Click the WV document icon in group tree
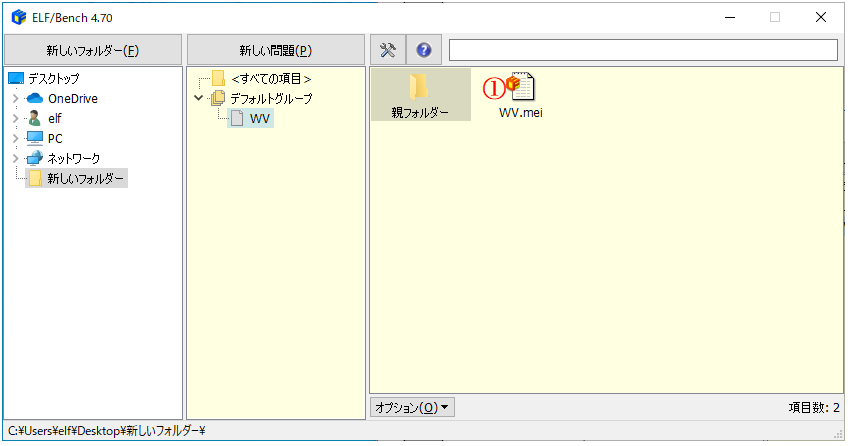 [x=237, y=118]
